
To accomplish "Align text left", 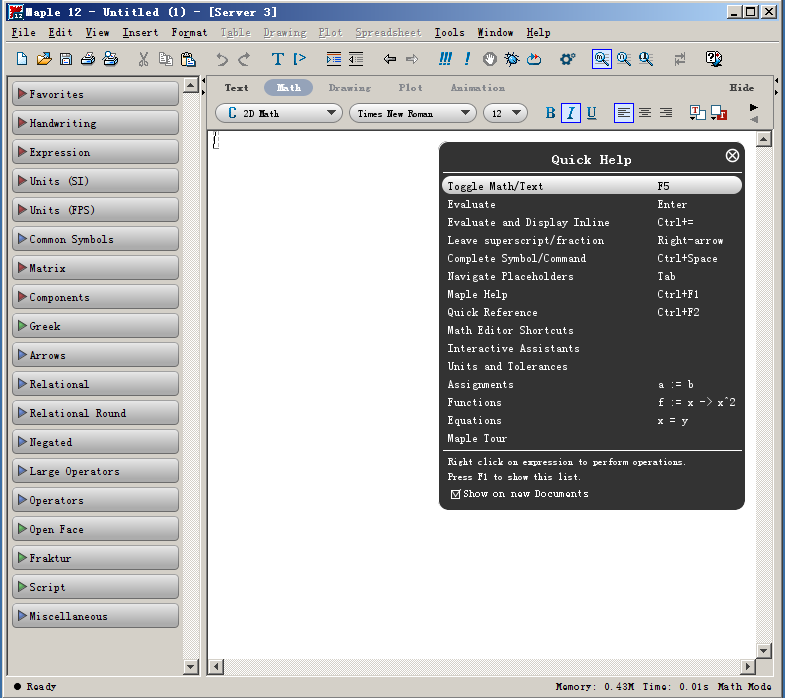I will (x=624, y=113).
